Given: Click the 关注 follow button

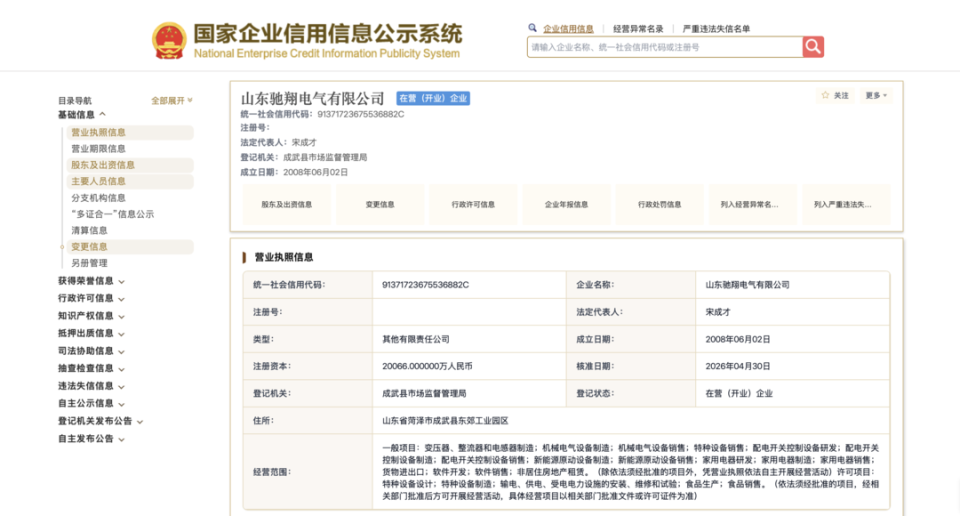Looking at the screenshot, I should point(835,95).
